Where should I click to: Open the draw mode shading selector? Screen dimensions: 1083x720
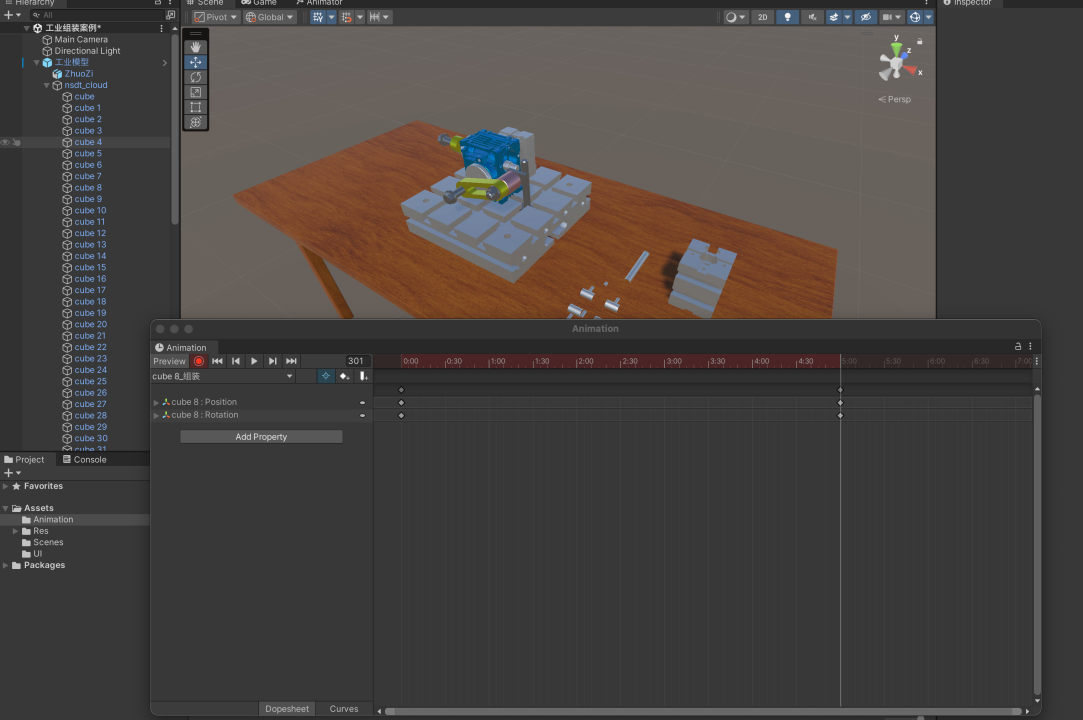pyautogui.click(x=735, y=17)
